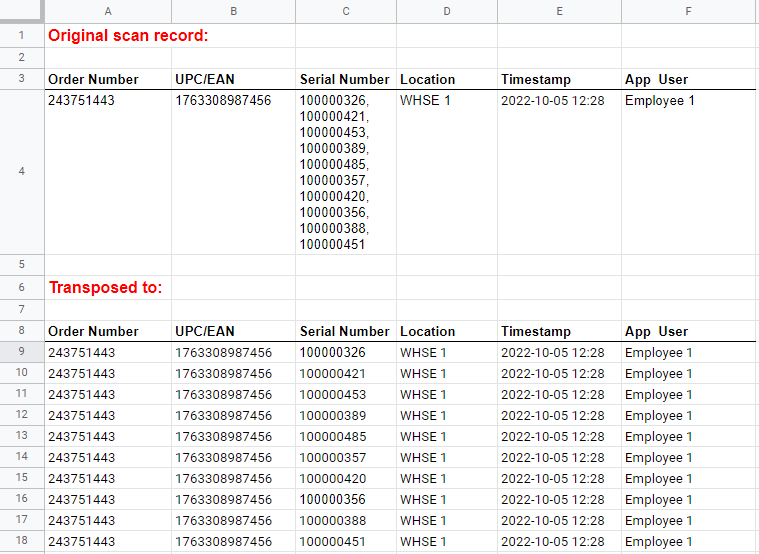Viewport: 759px width, 554px height.
Task: Click 'WHSE 1' in row 4
Action: tap(425, 100)
